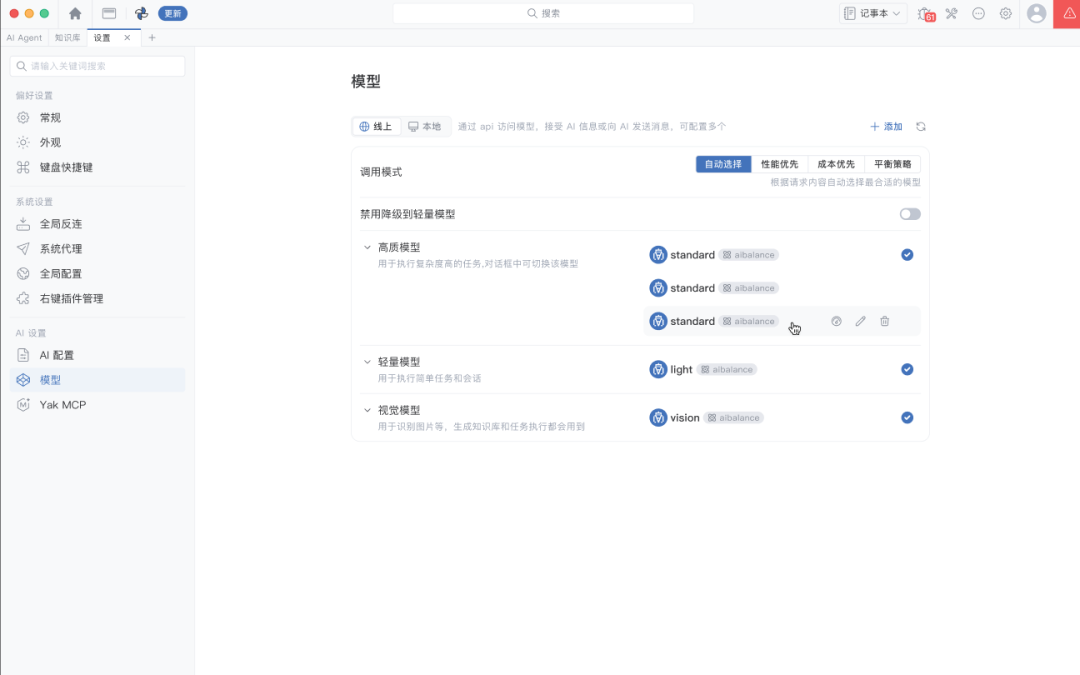Open the user avatar icon
Image resolution: width=1080 pixels, height=675 pixels.
[x=1036, y=13]
